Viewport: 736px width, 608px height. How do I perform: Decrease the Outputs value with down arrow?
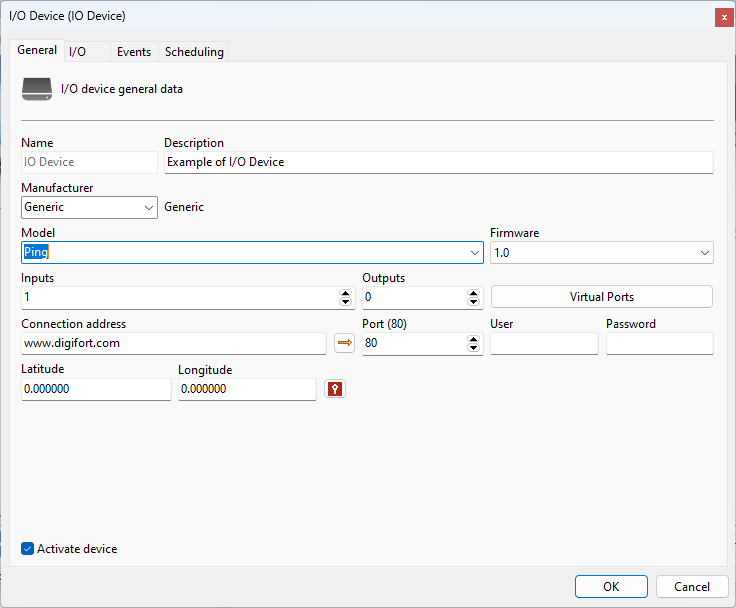coord(473,301)
